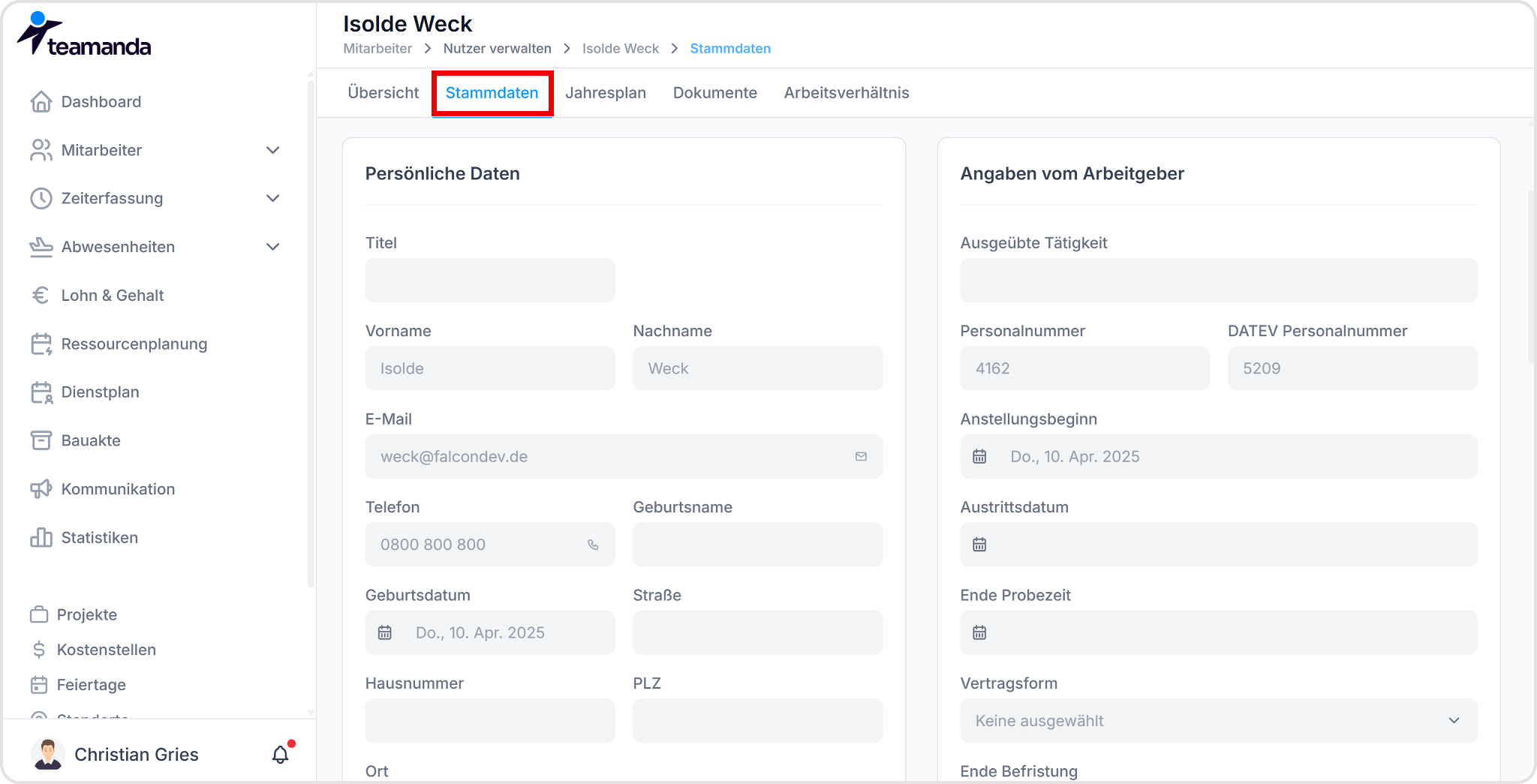Click the Feiertage calendar icon

pyautogui.click(x=39, y=684)
